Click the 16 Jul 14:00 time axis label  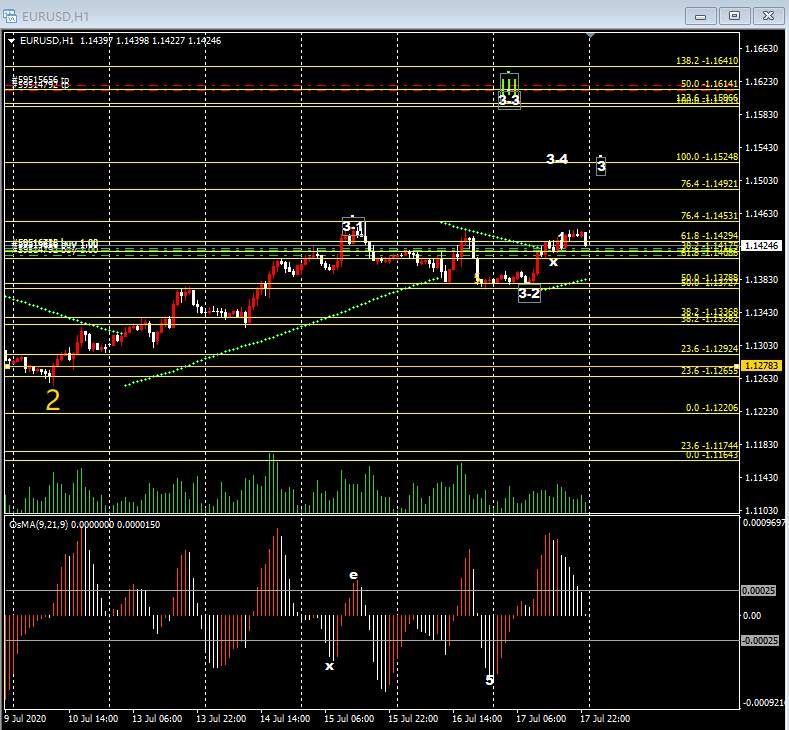(477, 719)
